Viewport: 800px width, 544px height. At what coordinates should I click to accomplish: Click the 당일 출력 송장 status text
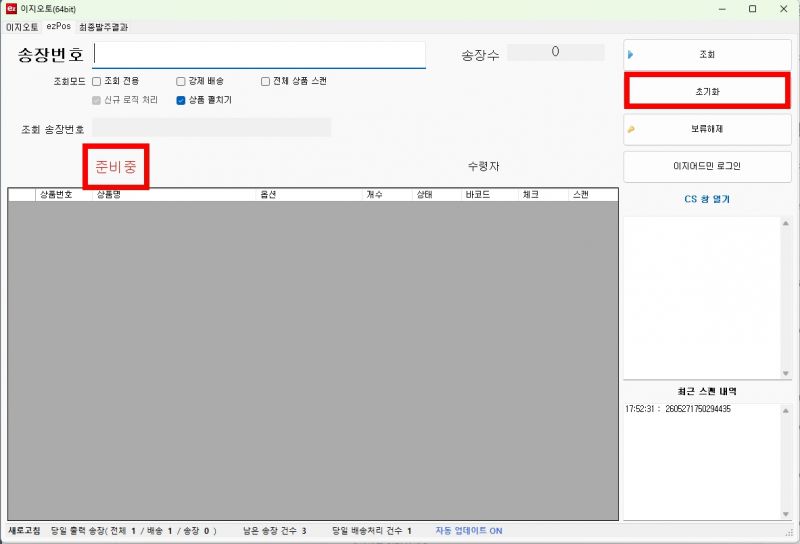(x=133, y=531)
